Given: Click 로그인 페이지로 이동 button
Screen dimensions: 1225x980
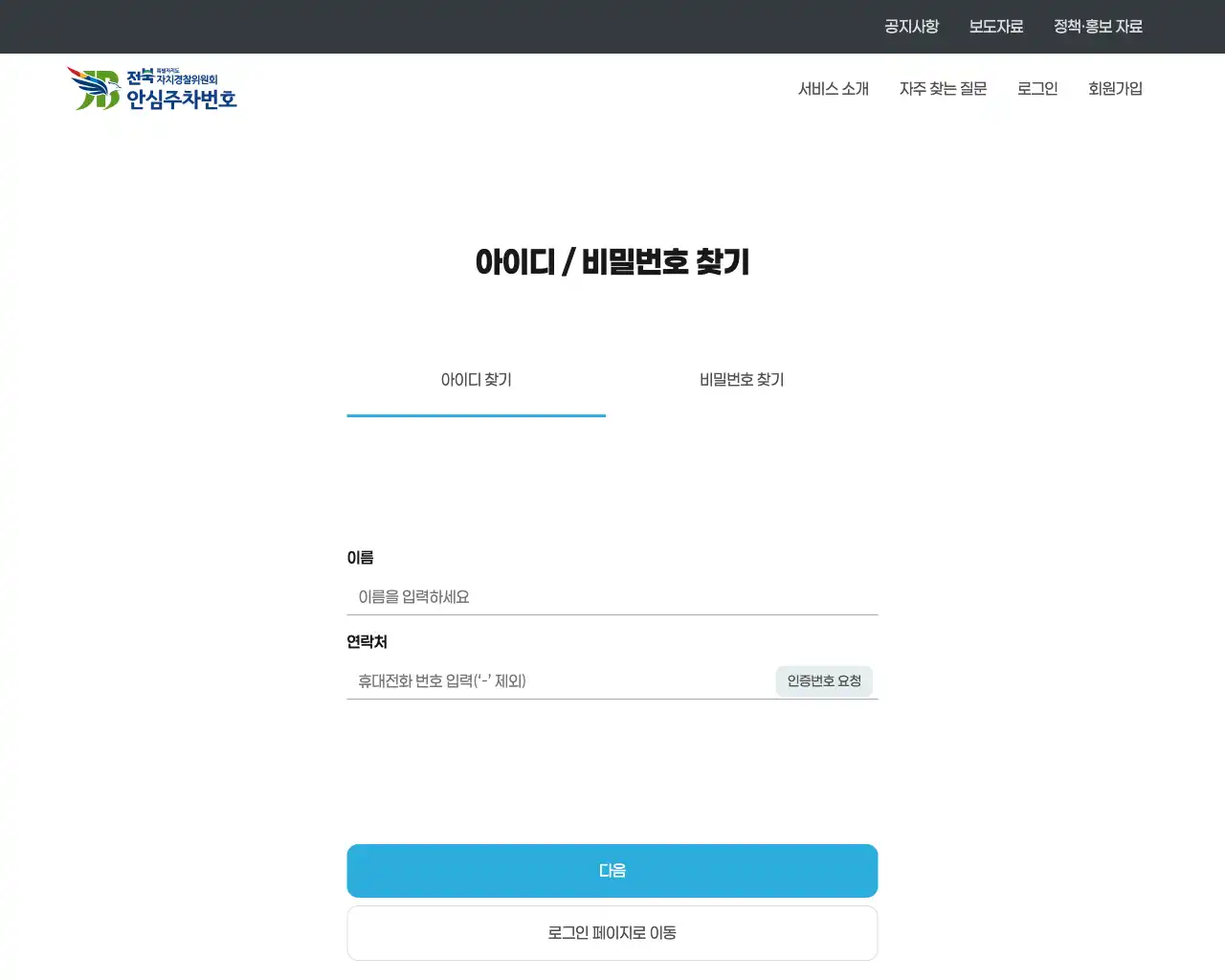Looking at the screenshot, I should tap(612, 932).
